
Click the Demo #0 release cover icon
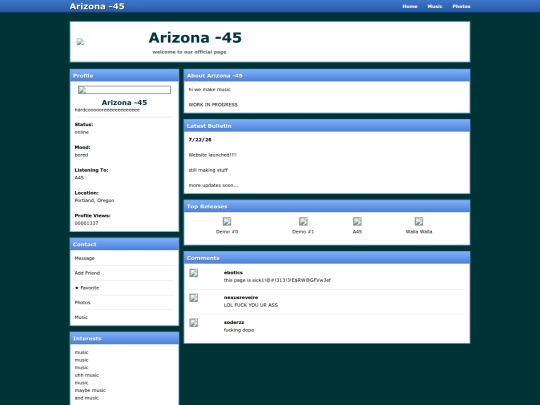click(x=227, y=221)
